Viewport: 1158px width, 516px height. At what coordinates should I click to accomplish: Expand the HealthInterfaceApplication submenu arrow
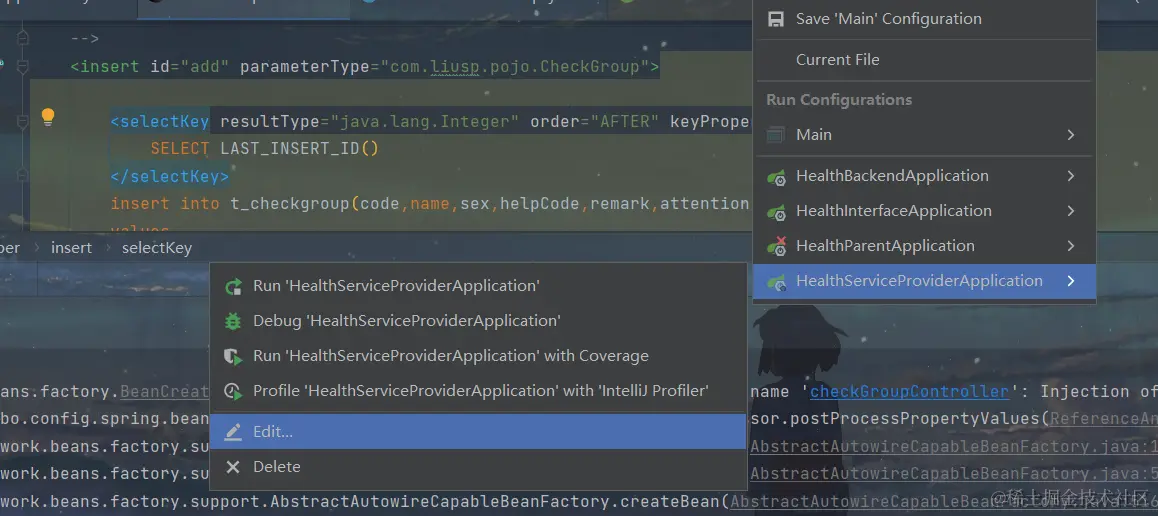(1071, 211)
